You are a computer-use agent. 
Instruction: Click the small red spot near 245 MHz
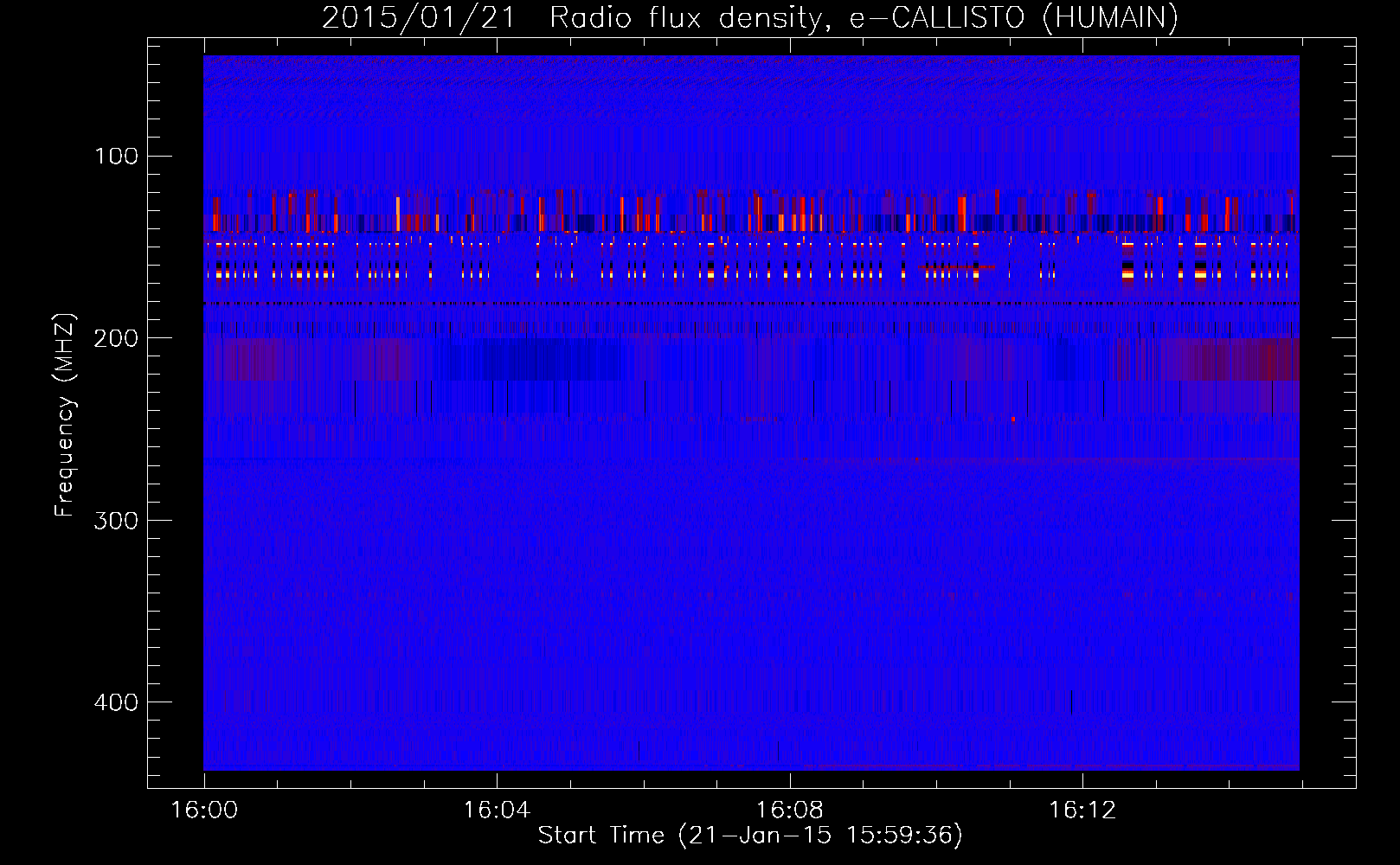[x=1013, y=420]
